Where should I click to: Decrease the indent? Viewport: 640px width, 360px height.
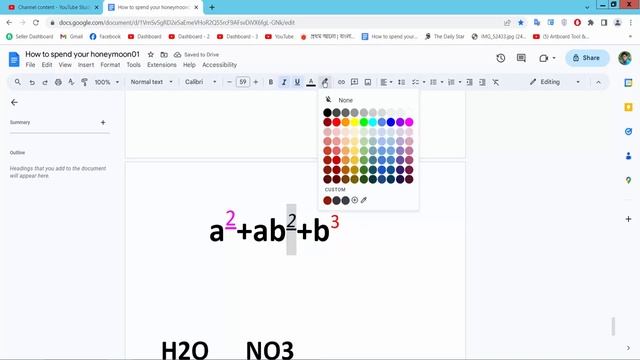(469, 82)
